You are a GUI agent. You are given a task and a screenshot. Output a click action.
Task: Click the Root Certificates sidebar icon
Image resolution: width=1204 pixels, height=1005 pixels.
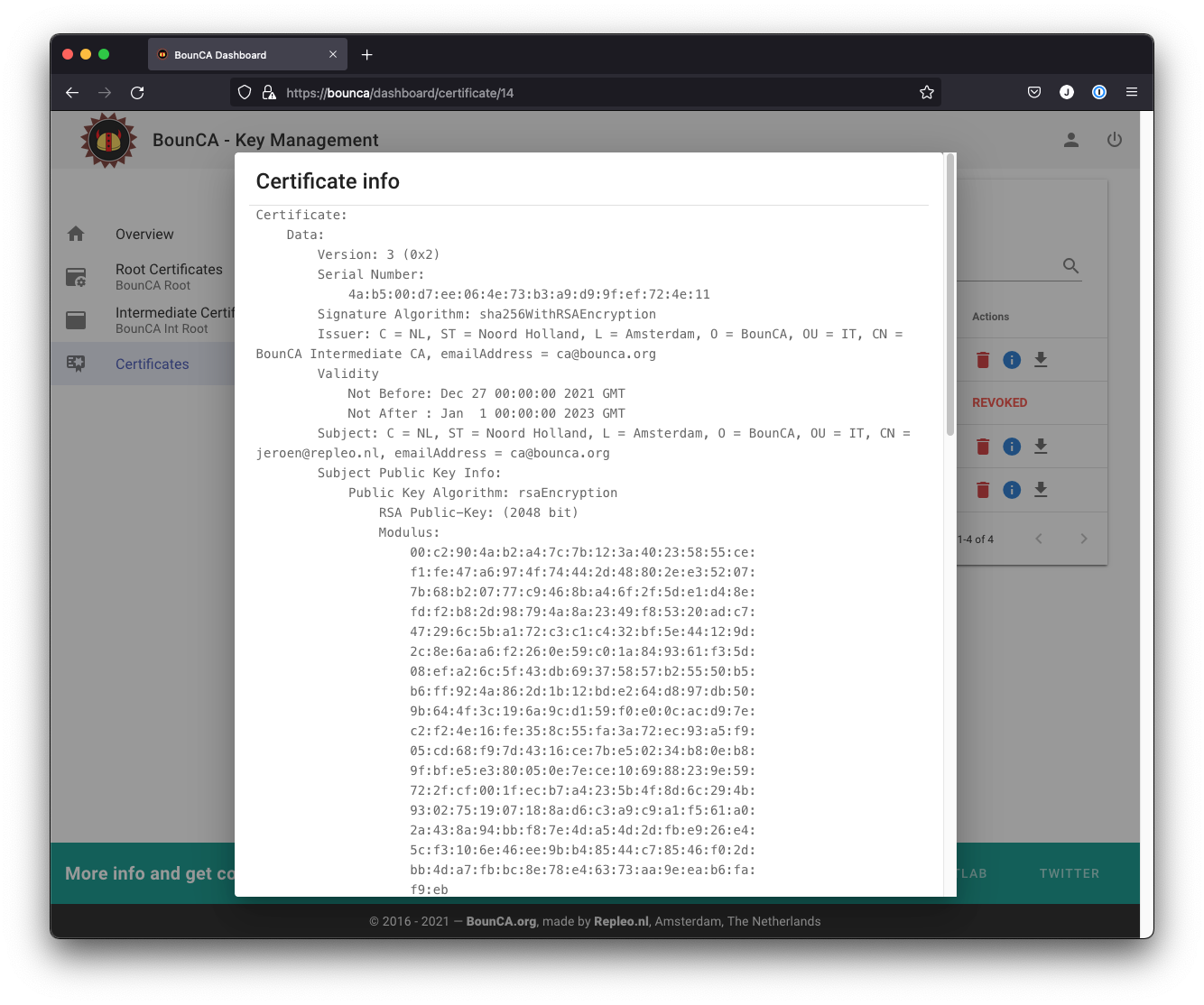tap(76, 277)
